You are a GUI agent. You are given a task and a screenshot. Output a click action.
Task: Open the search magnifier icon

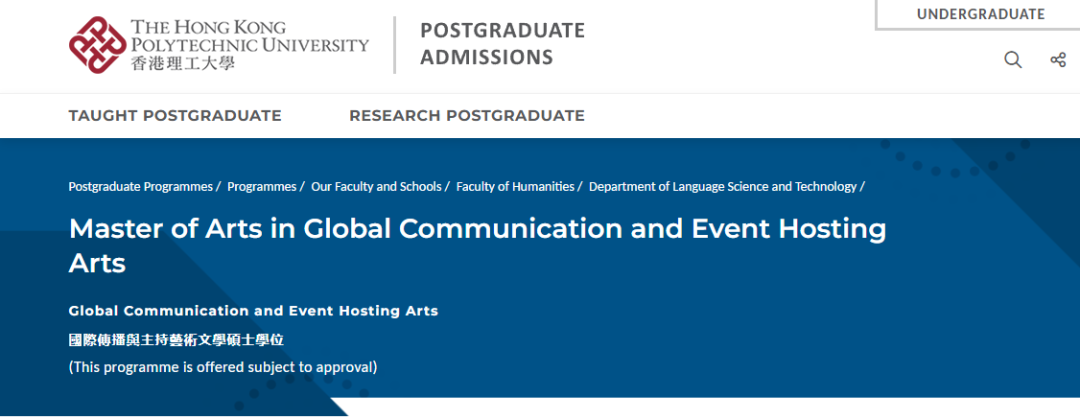(x=1013, y=60)
